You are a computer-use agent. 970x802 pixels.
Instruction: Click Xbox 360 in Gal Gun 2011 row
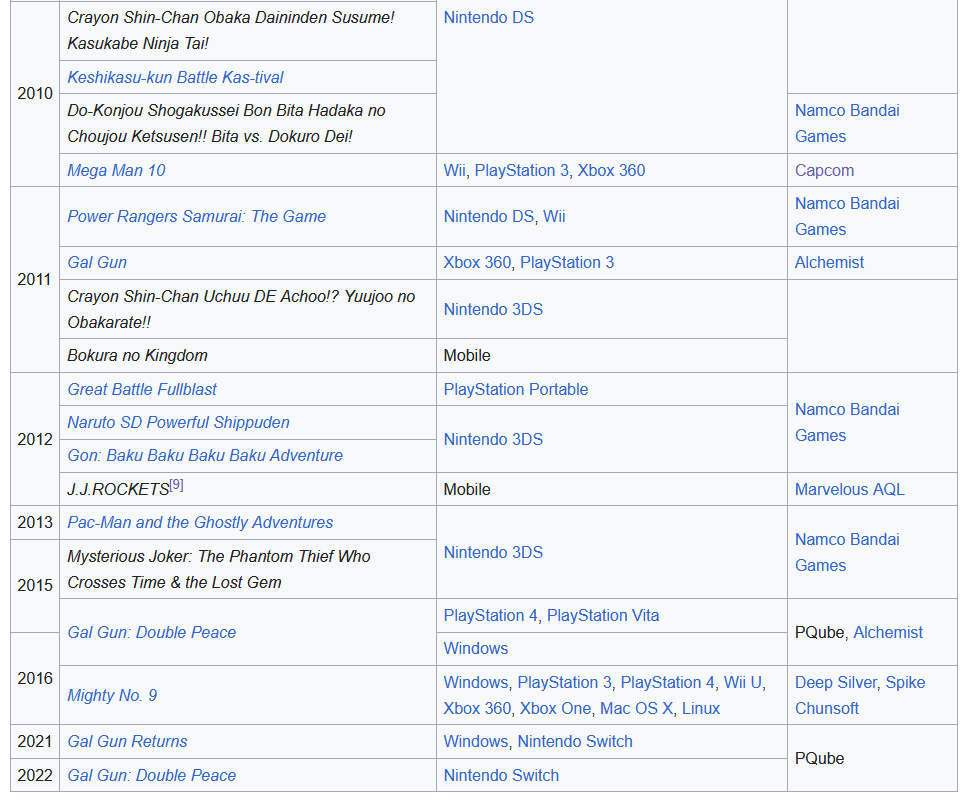click(x=478, y=262)
